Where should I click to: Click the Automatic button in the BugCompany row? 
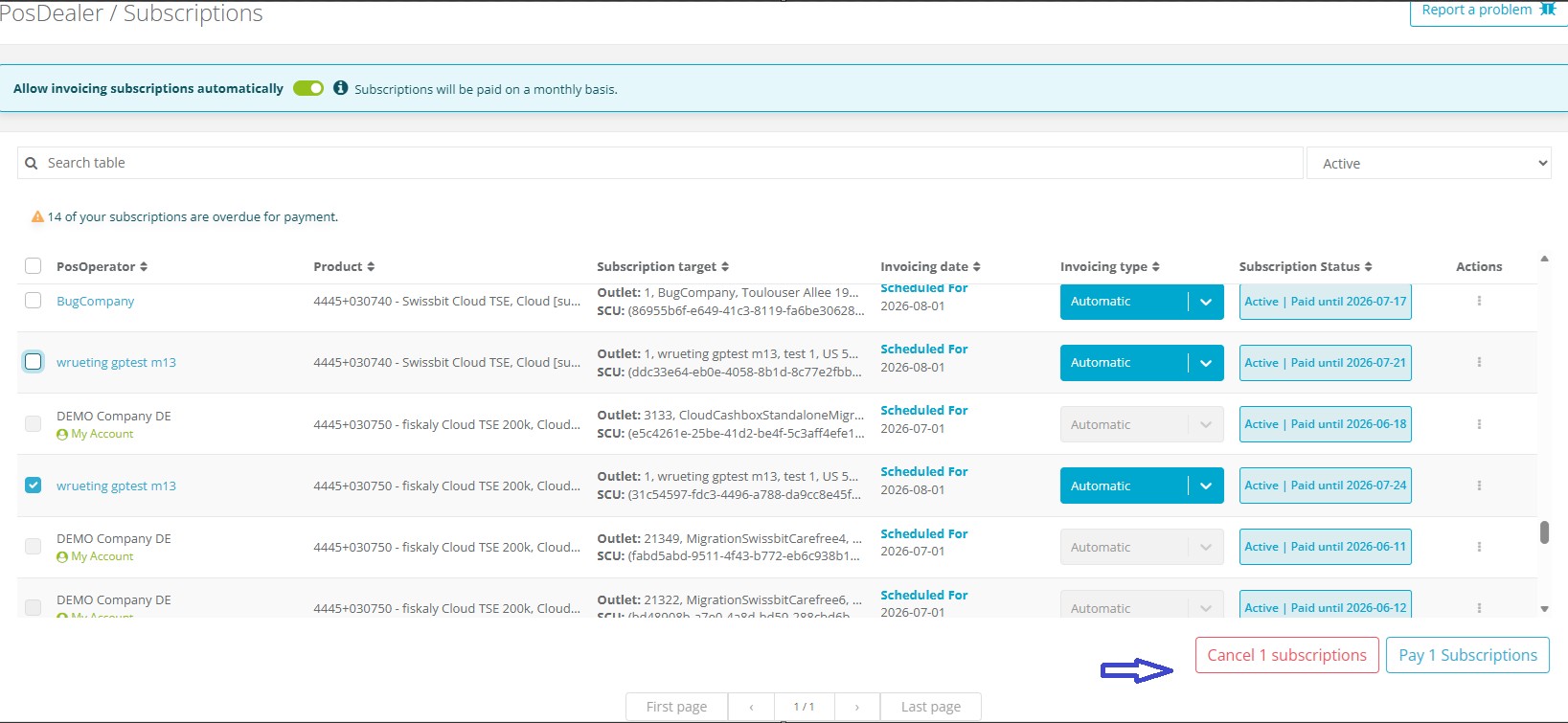click(1125, 302)
